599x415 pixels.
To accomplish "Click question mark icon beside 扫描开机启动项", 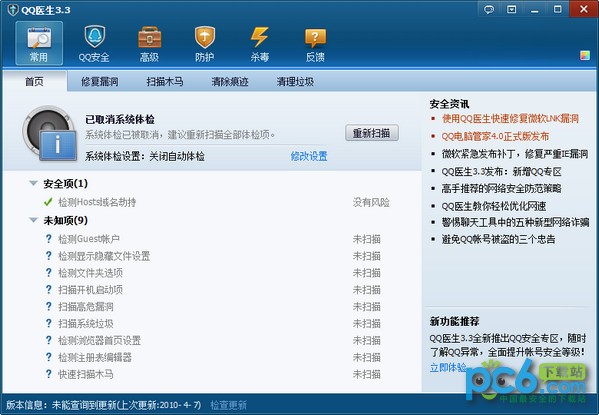I will click(49, 289).
